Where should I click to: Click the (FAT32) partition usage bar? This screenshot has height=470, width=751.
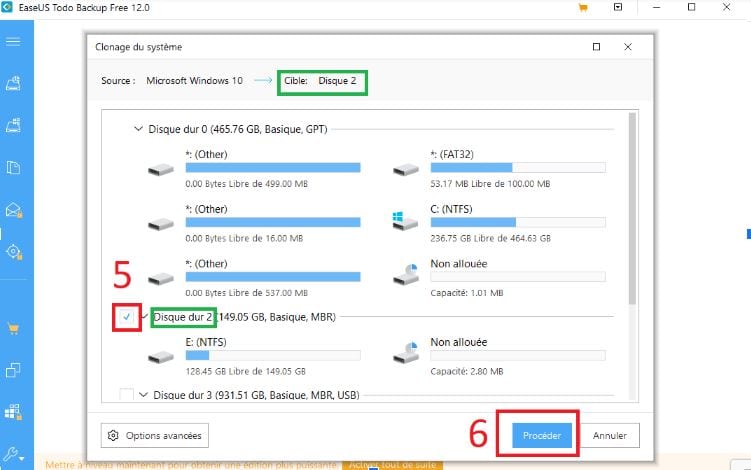(x=518, y=168)
